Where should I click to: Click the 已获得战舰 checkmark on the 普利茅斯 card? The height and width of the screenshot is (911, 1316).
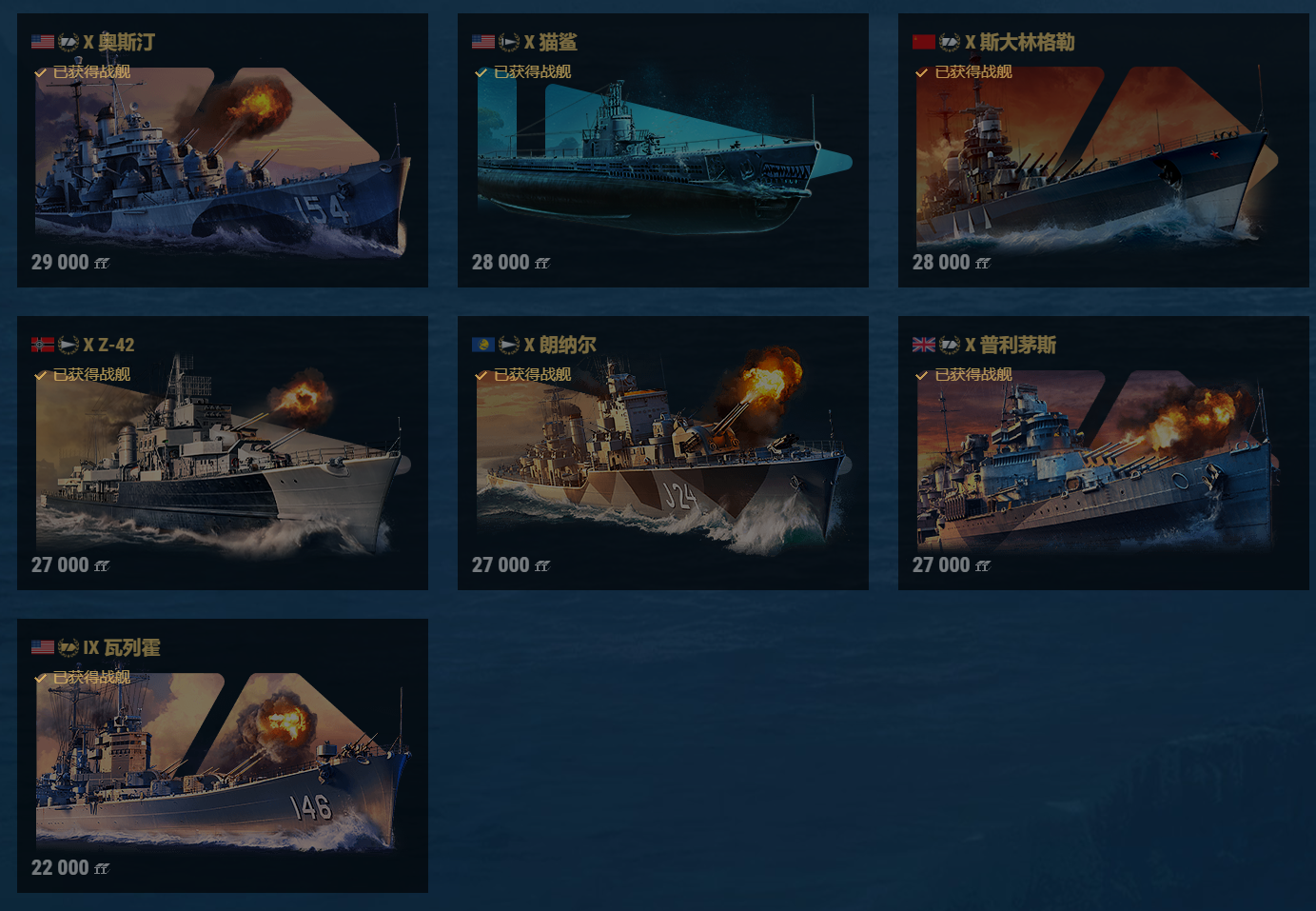click(922, 375)
